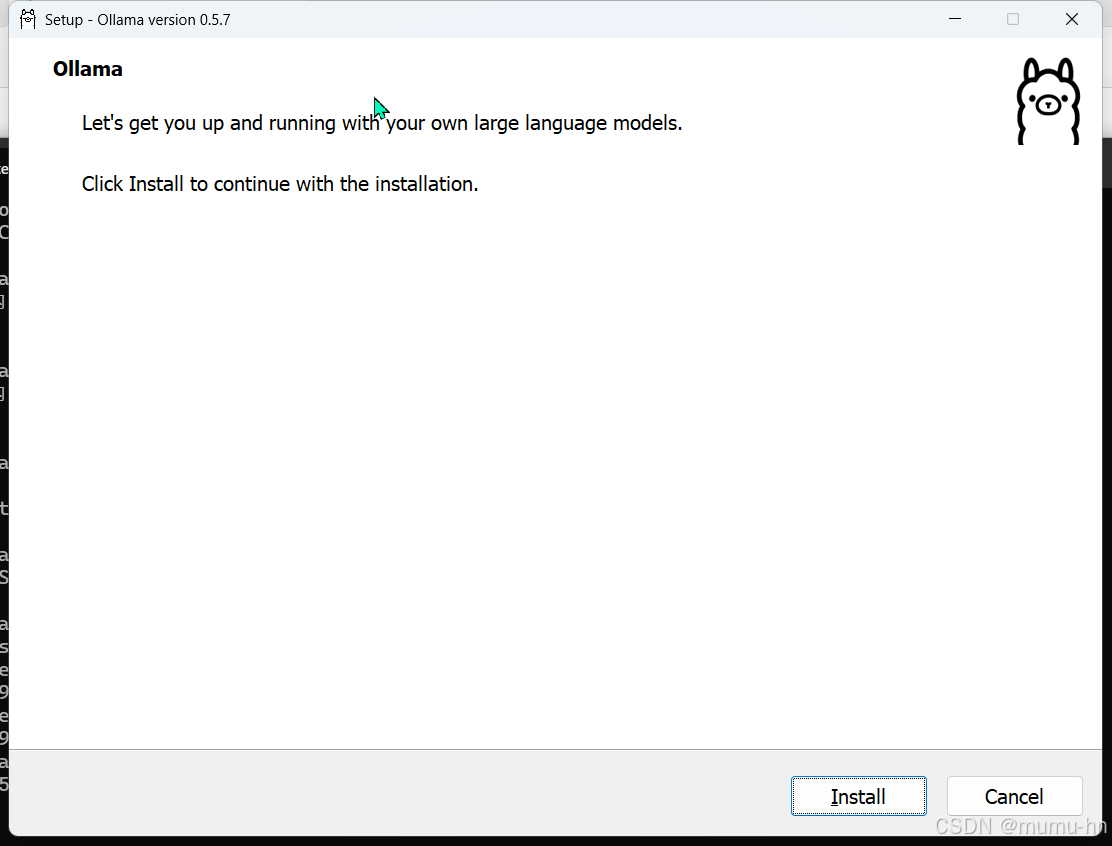Minimize the Ollama setup window
This screenshot has height=846, width=1112.
tap(955, 19)
